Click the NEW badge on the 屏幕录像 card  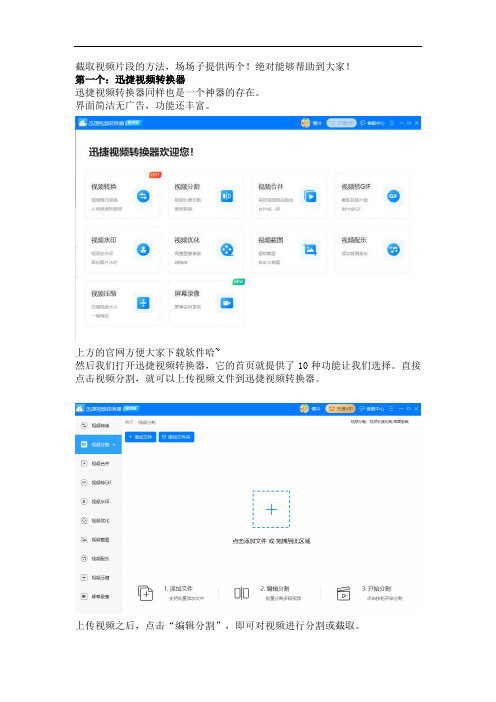239,282
